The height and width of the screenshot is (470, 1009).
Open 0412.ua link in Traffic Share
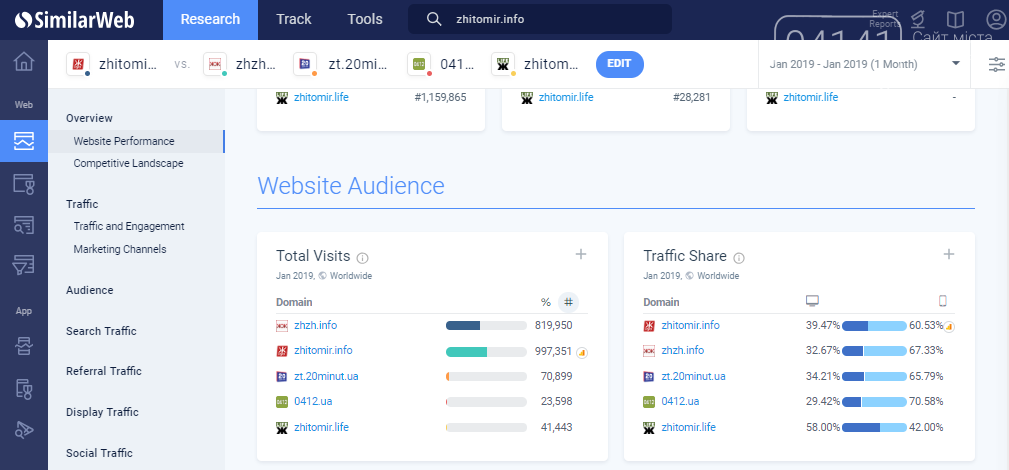coord(680,401)
